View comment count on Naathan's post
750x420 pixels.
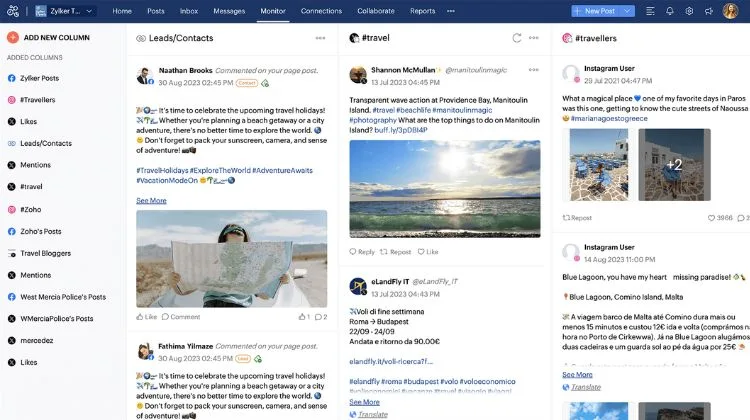321,317
